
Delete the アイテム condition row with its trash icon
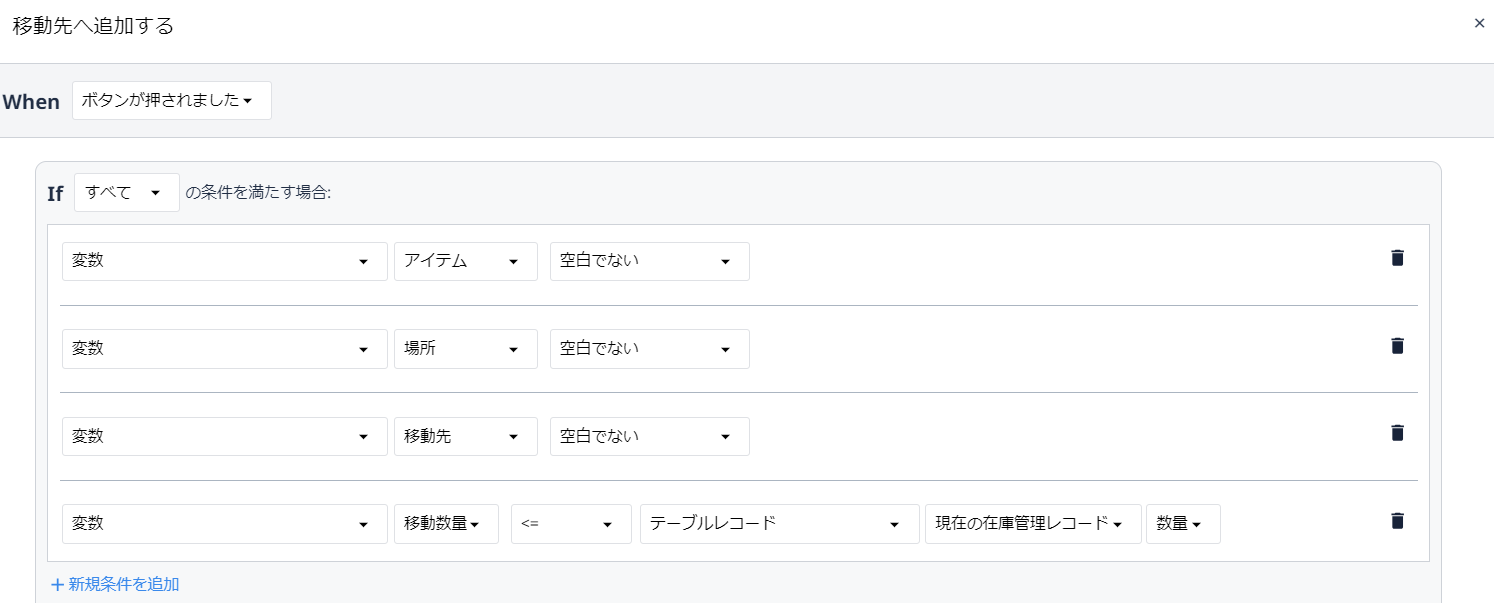tap(1397, 258)
